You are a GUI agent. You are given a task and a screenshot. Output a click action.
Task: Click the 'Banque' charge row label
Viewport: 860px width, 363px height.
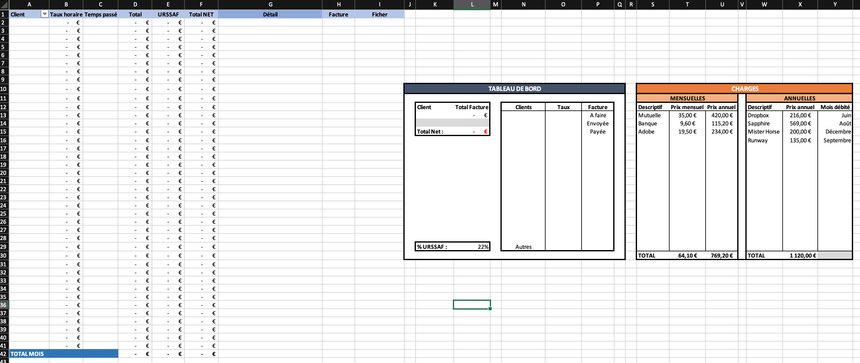pyautogui.click(x=653, y=124)
